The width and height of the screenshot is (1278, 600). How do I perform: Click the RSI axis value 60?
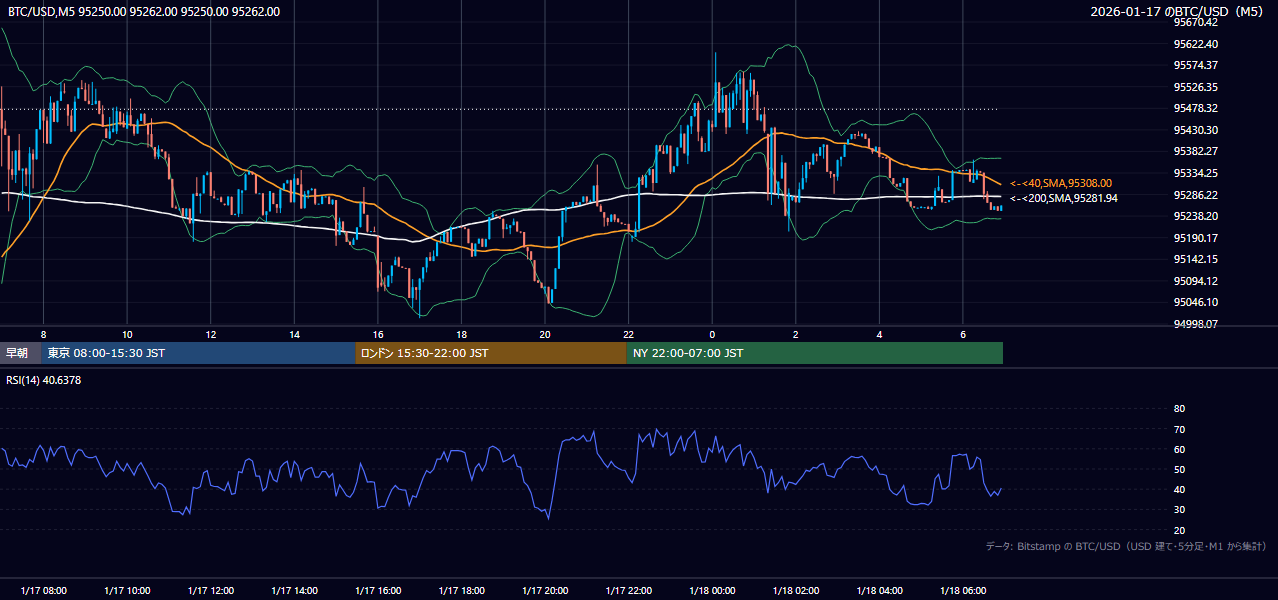pyautogui.click(x=1179, y=449)
